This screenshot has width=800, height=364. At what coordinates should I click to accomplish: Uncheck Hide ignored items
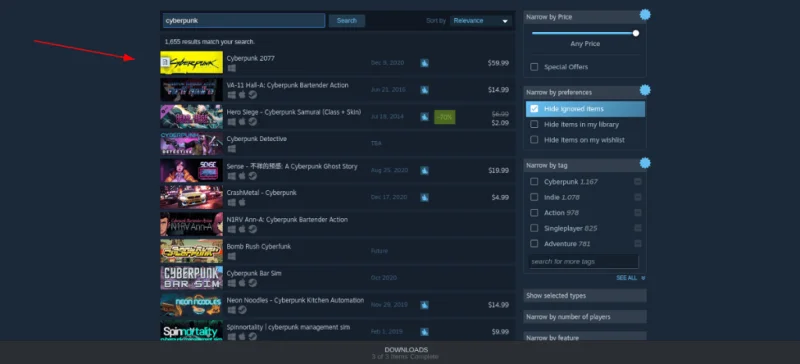tap(534, 109)
